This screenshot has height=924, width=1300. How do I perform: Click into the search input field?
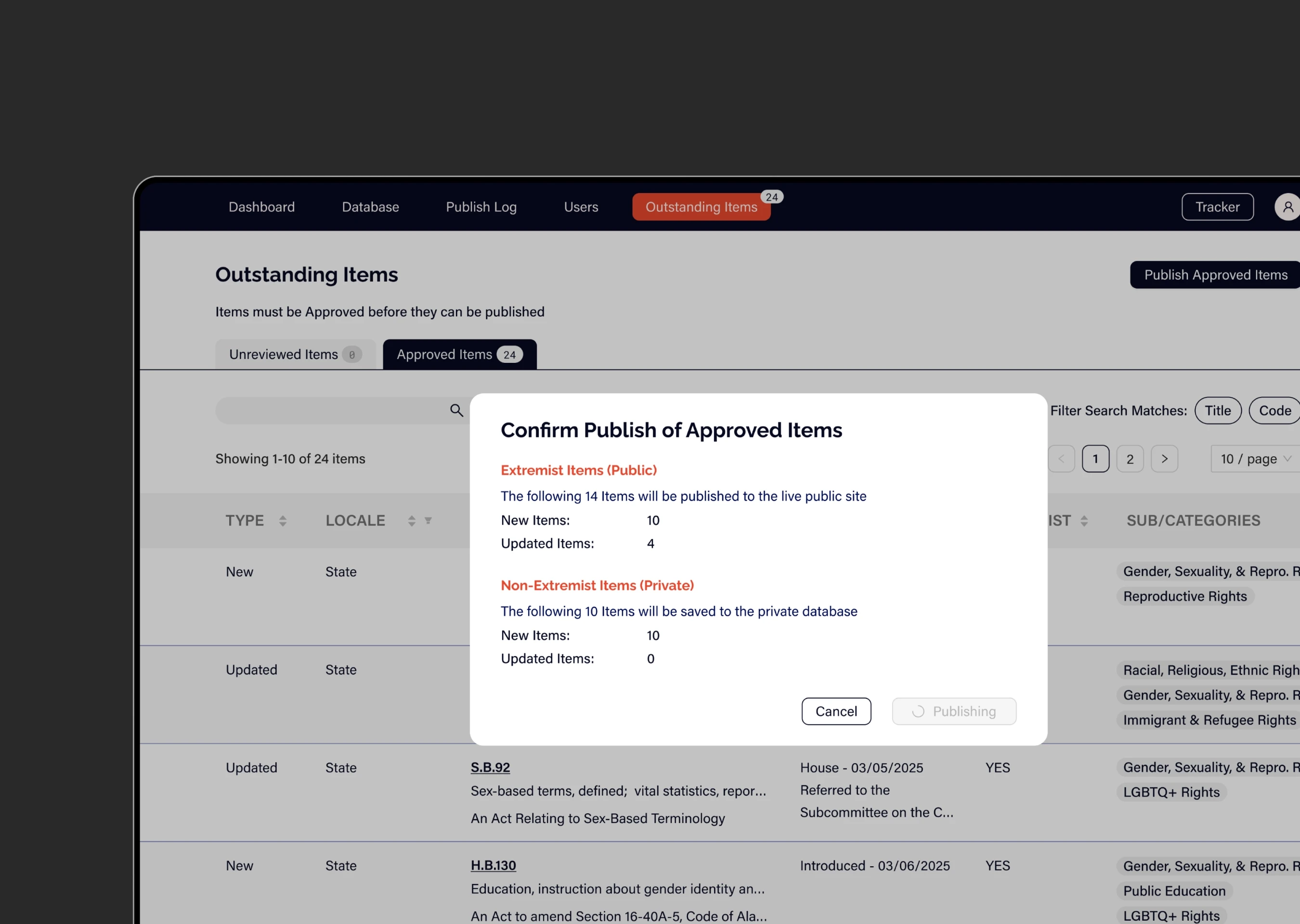coord(330,410)
